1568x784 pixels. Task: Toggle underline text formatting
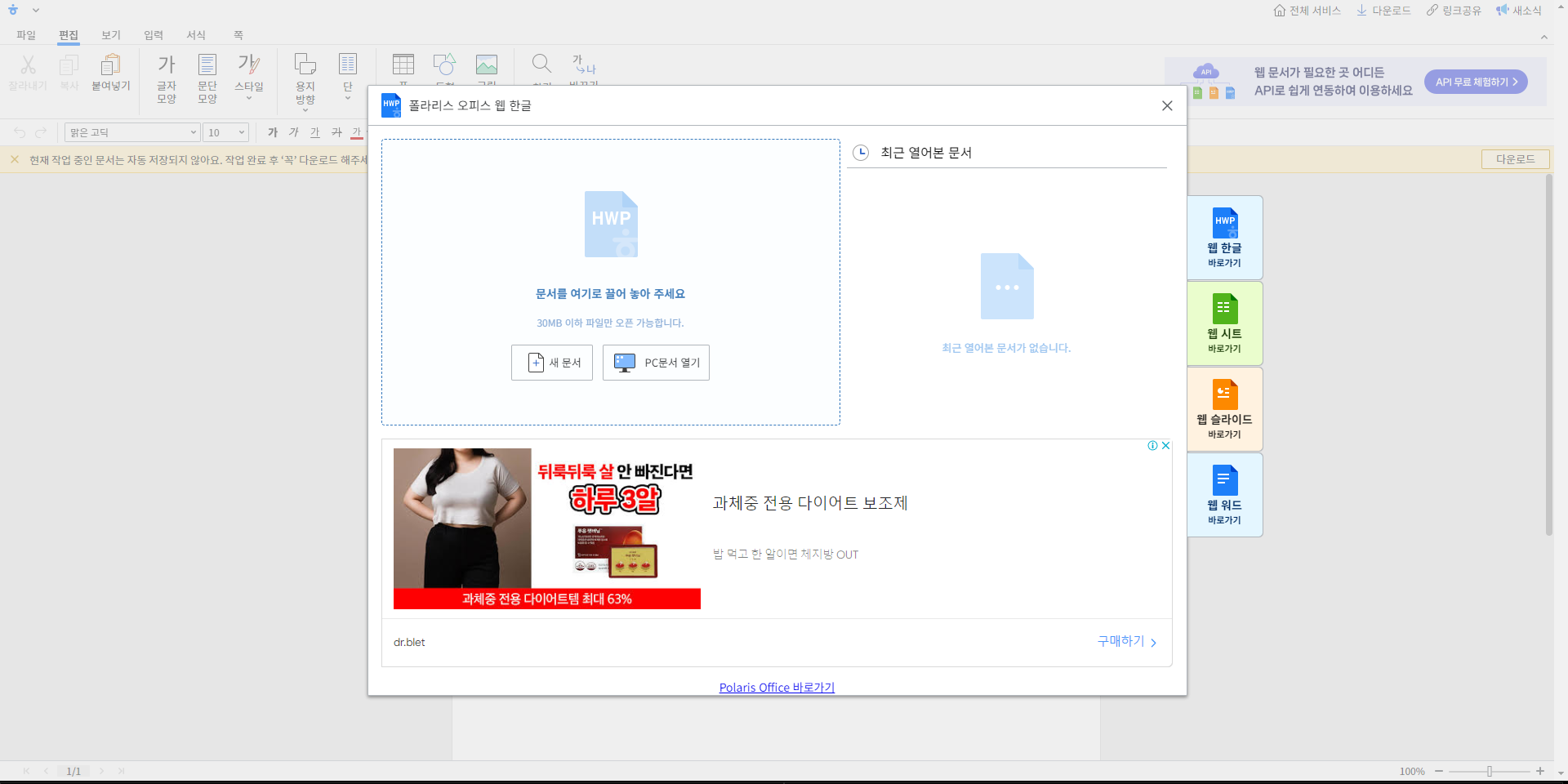click(x=314, y=132)
